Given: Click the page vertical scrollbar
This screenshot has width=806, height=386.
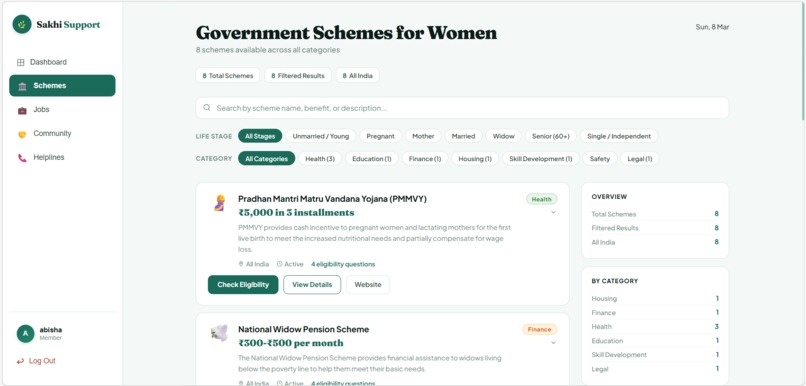Looking at the screenshot, I should point(803,62).
